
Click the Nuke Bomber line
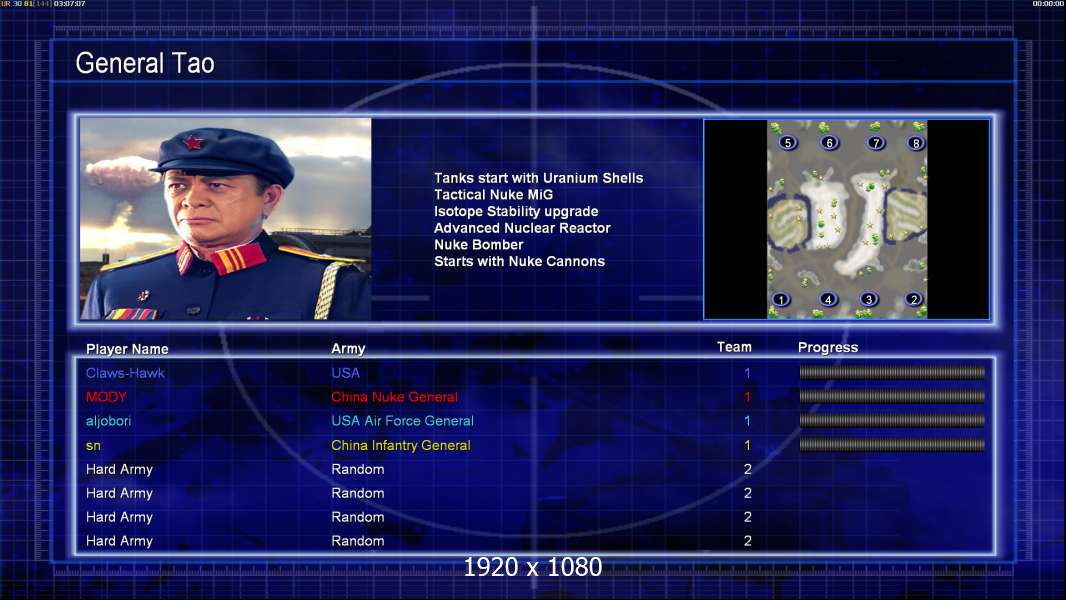[x=479, y=245]
